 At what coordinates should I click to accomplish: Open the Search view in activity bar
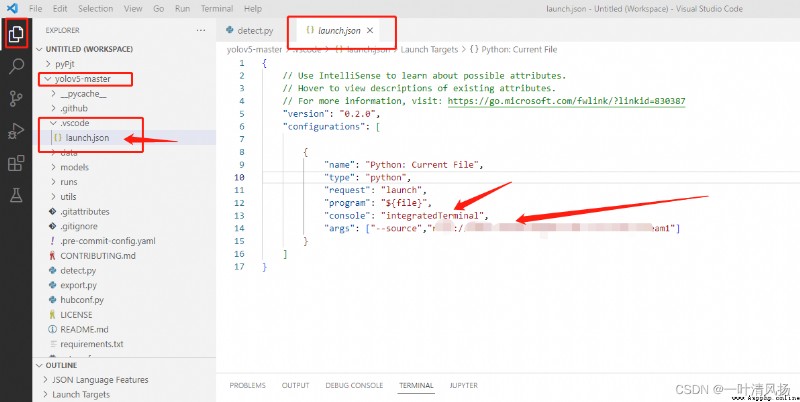click(16, 66)
